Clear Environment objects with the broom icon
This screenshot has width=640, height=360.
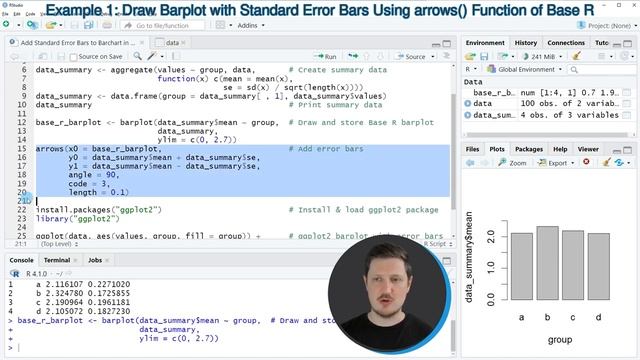(x=576, y=56)
